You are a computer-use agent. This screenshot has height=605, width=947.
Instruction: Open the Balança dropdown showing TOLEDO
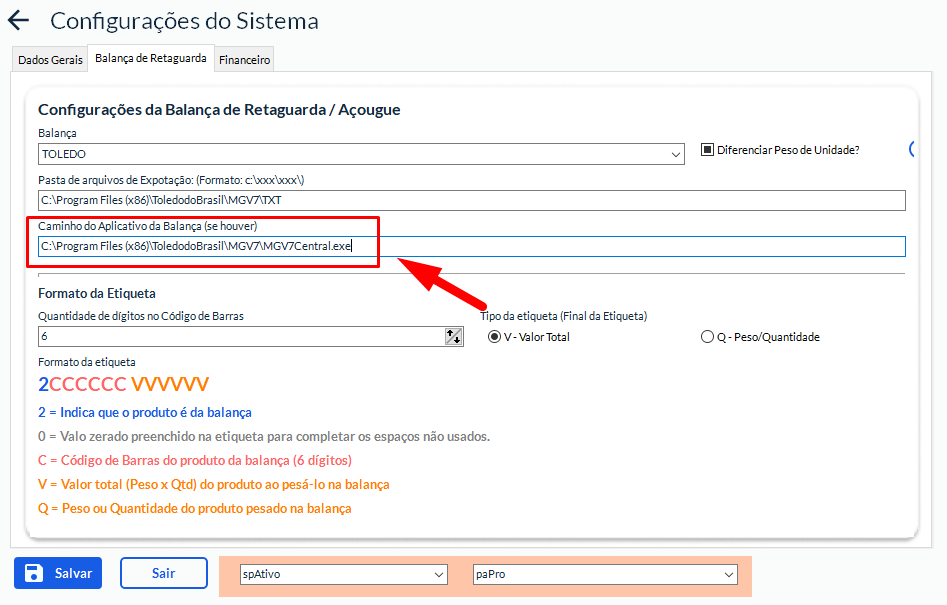click(x=360, y=154)
